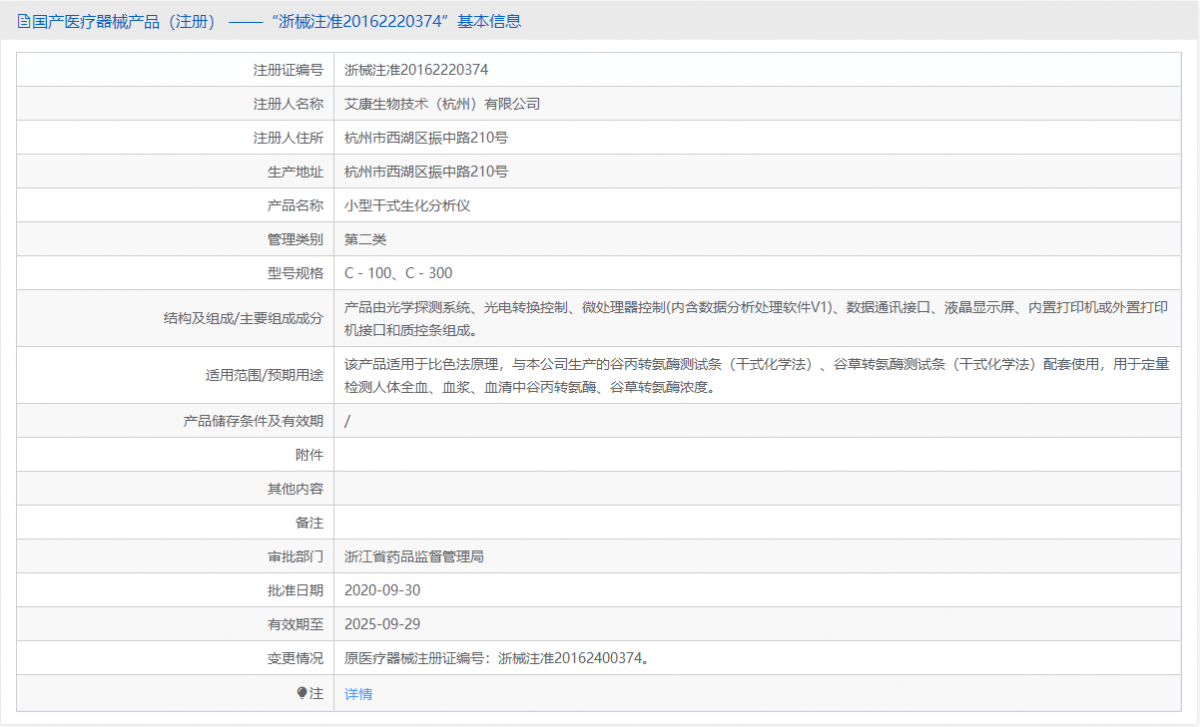Open the 详情 link

click(x=358, y=693)
